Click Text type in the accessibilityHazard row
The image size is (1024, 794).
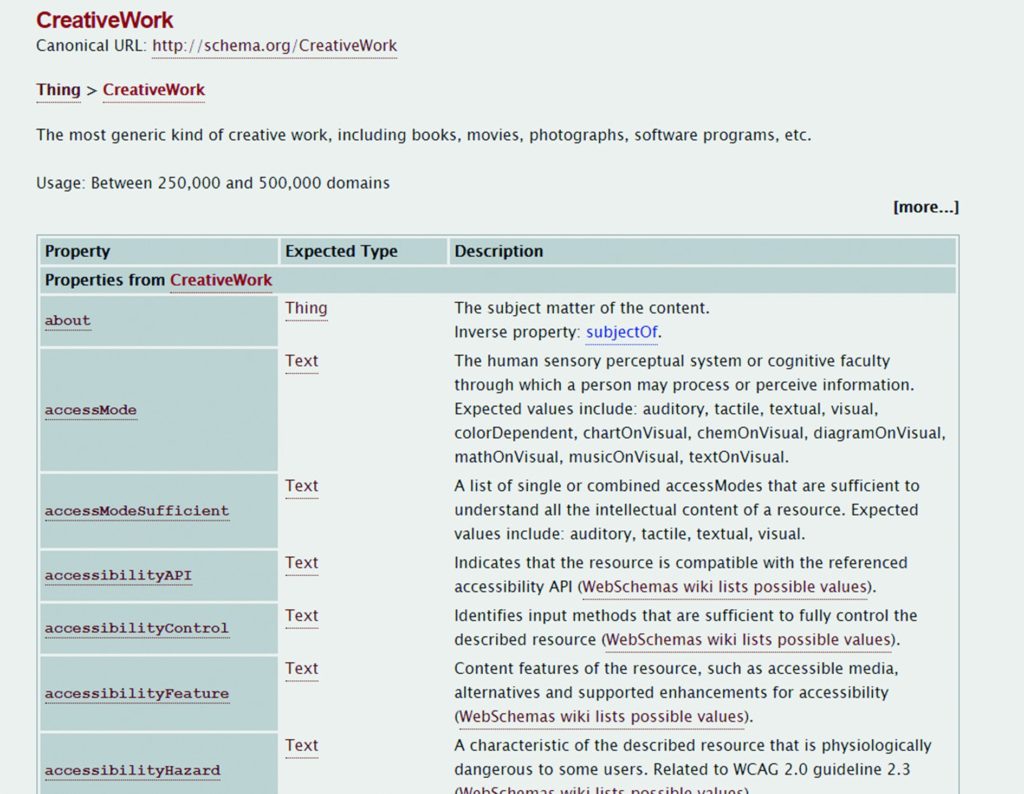tap(302, 746)
